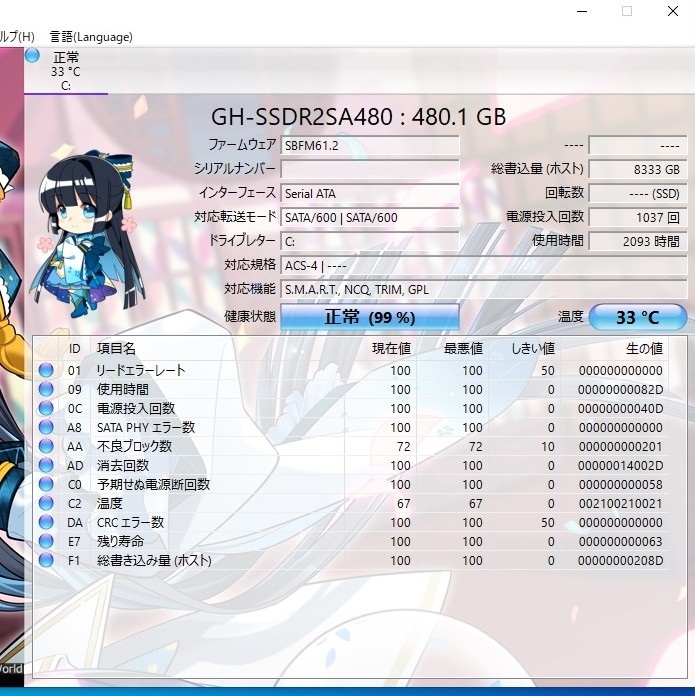Click the total host writes value 8333 GB

pyautogui.click(x=638, y=170)
